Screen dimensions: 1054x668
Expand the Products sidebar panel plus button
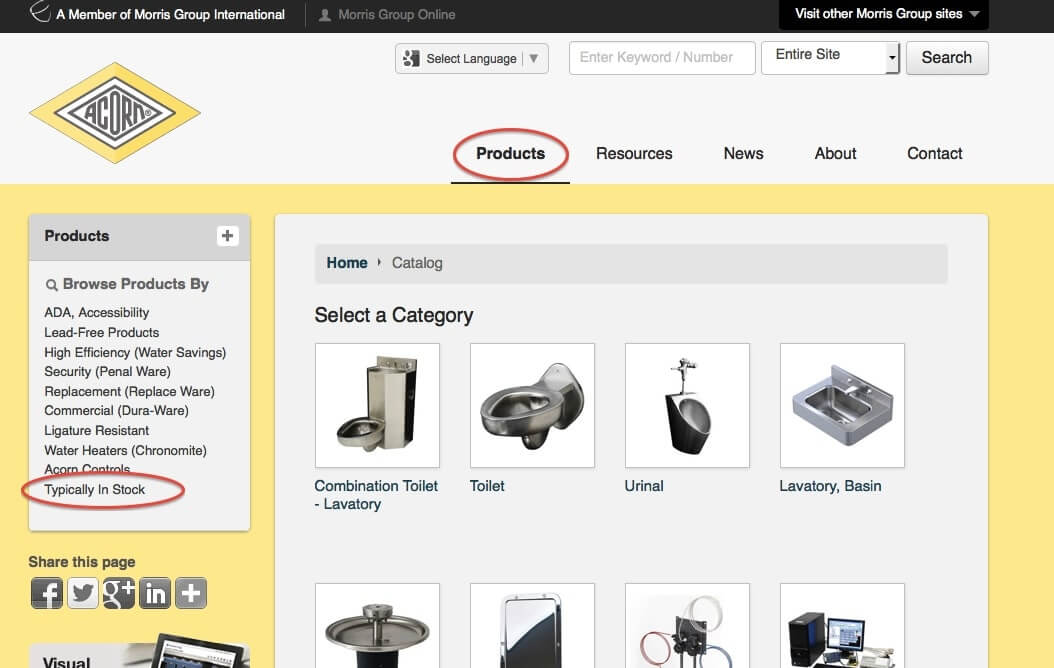[x=227, y=236]
